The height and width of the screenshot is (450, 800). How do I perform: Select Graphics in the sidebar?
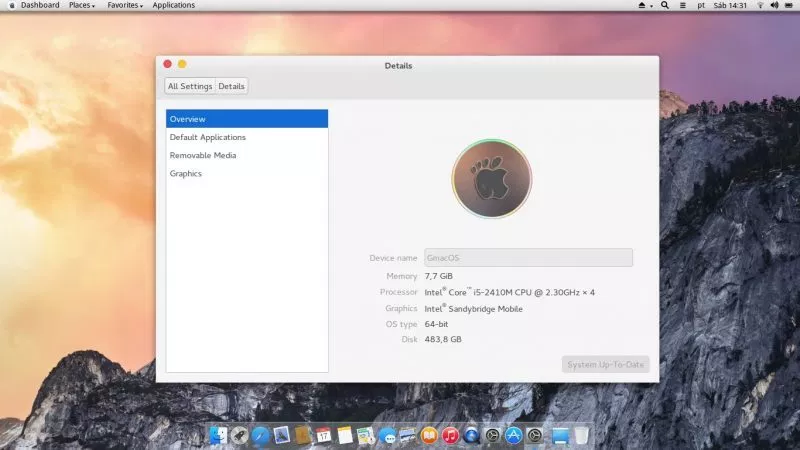[x=247, y=173]
